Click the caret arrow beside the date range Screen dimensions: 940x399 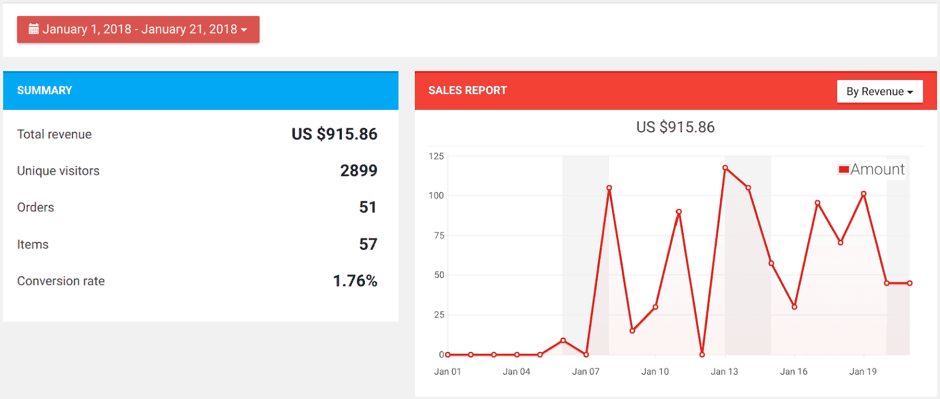243,30
